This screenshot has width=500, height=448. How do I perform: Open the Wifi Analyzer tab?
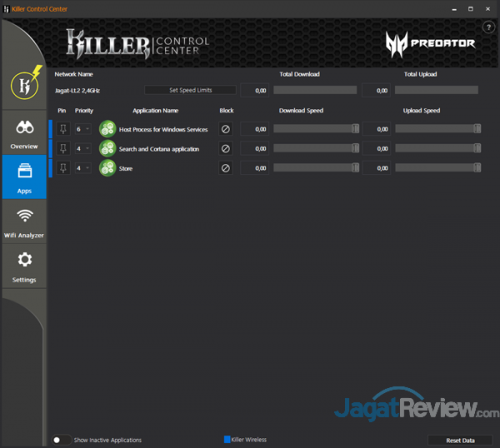(24, 222)
